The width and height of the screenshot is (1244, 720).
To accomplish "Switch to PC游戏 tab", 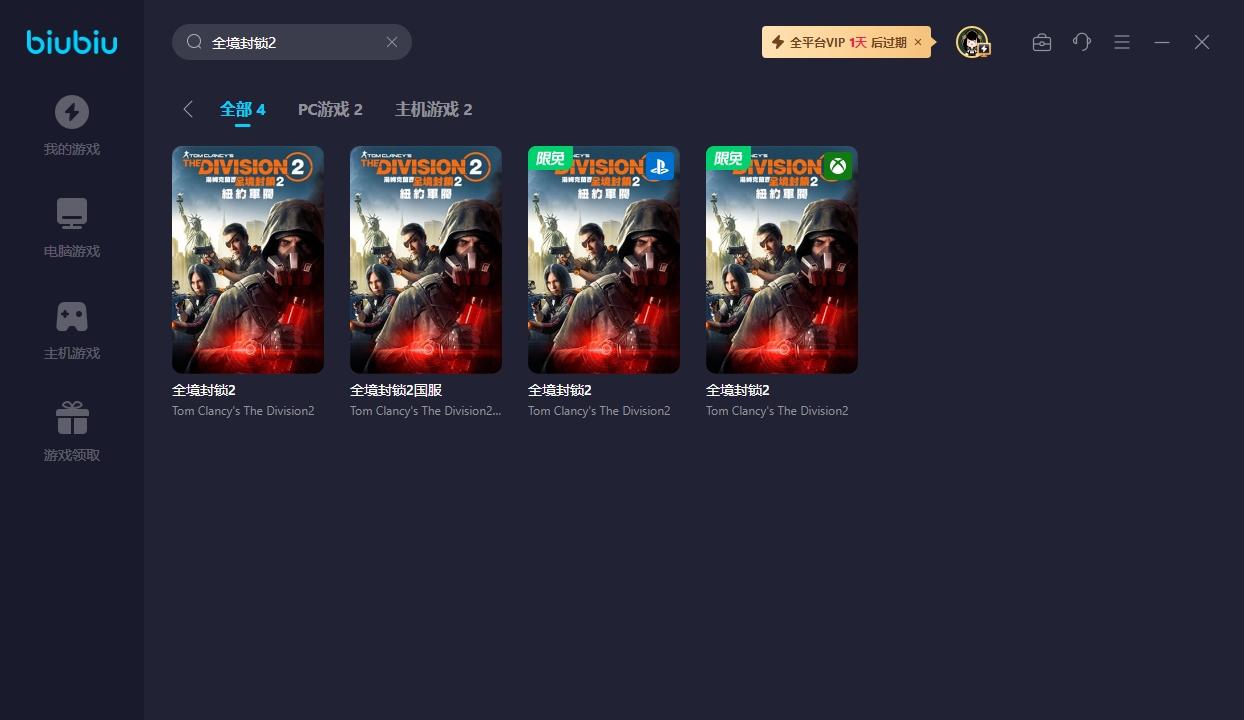I will 330,109.
